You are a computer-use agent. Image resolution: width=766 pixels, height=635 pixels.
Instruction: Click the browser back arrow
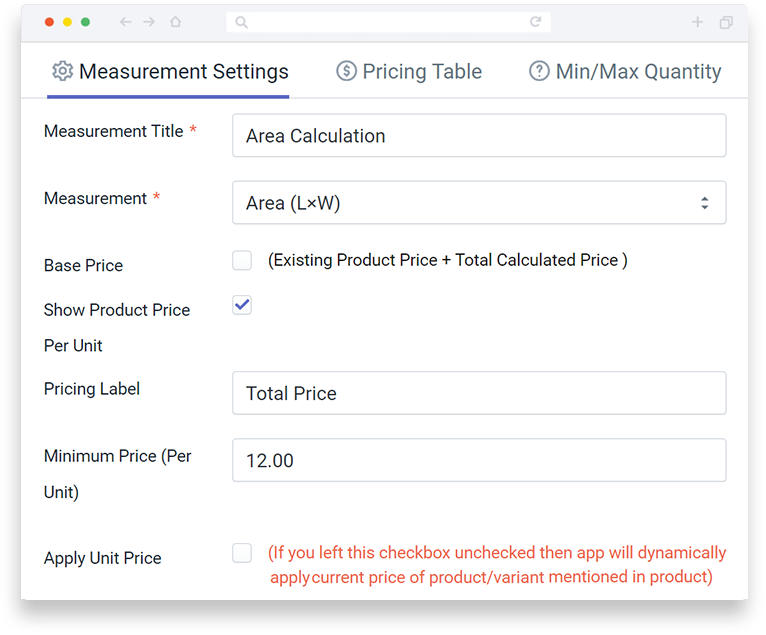(x=126, y=22)
